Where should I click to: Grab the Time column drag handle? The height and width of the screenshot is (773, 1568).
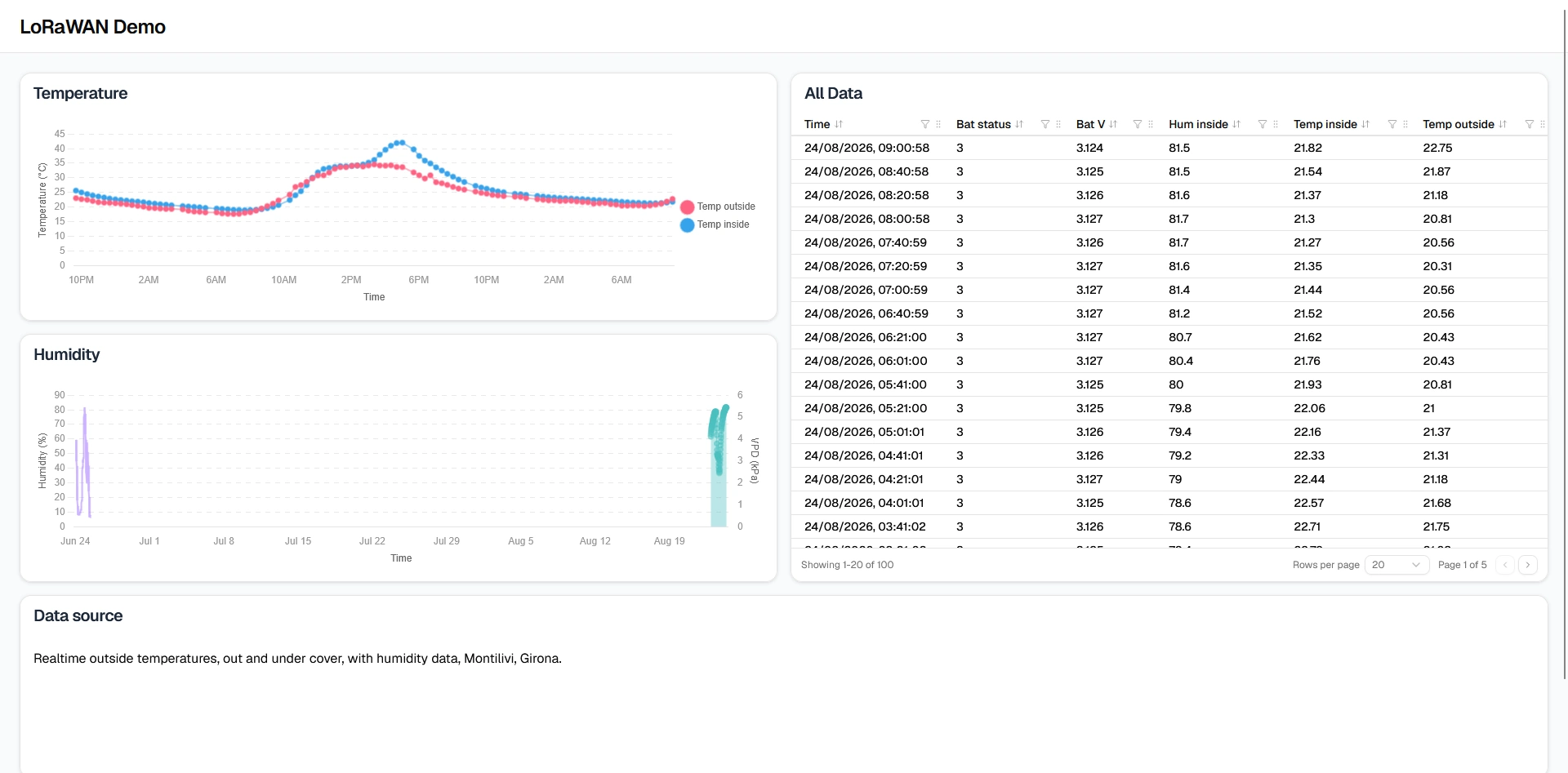[938, 124]
